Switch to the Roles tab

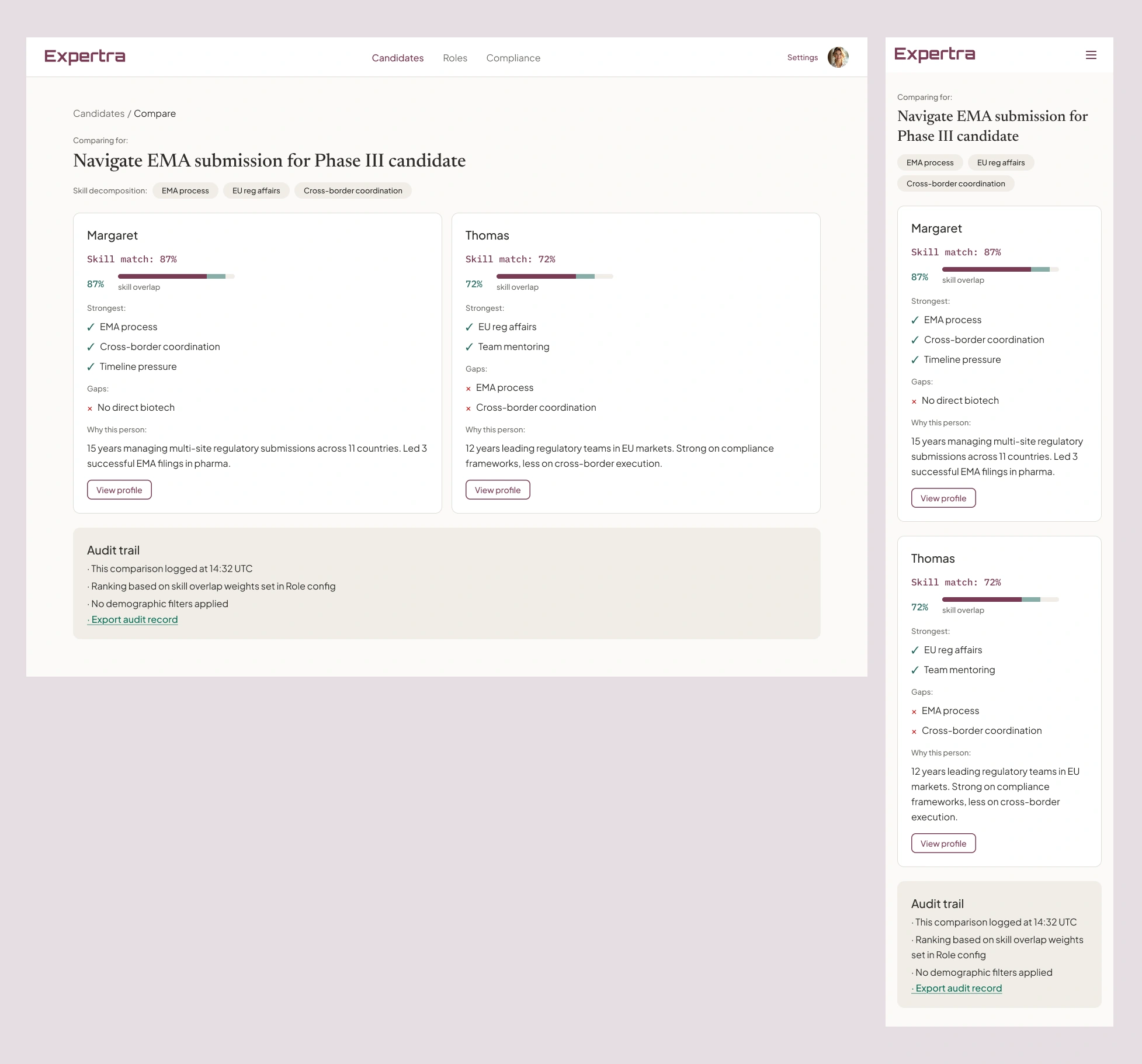454,58
